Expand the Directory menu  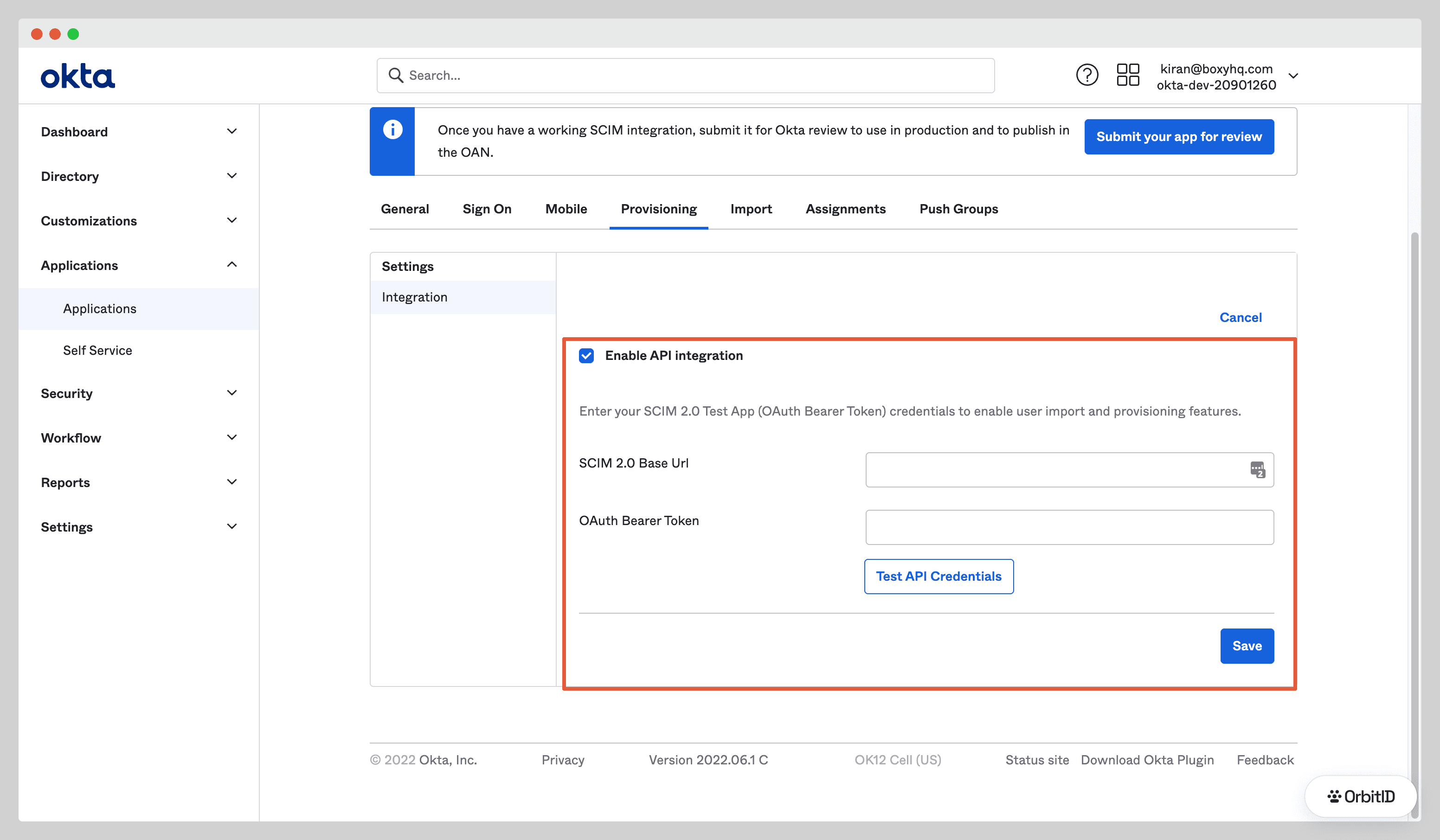click(x=139, y=177)
